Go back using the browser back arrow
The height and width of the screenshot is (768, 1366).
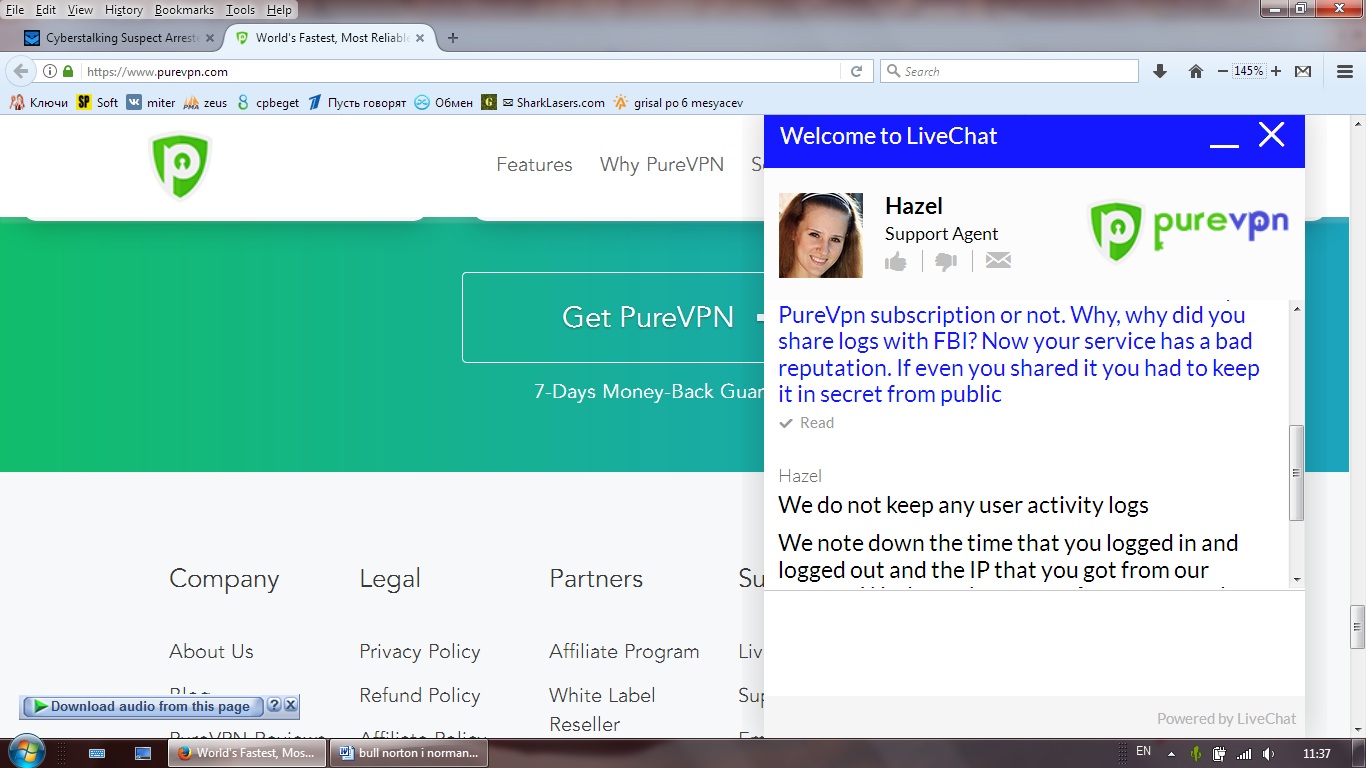click(20, 71)
